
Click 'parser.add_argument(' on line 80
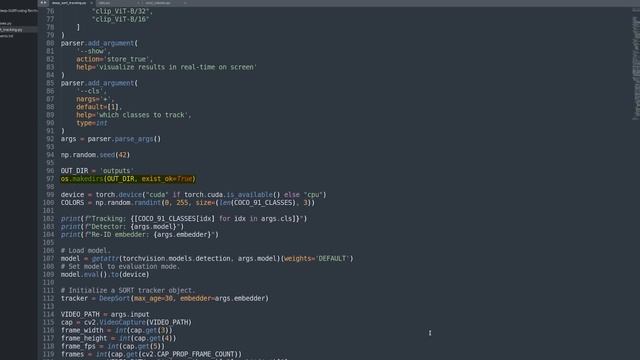(99, 43)
